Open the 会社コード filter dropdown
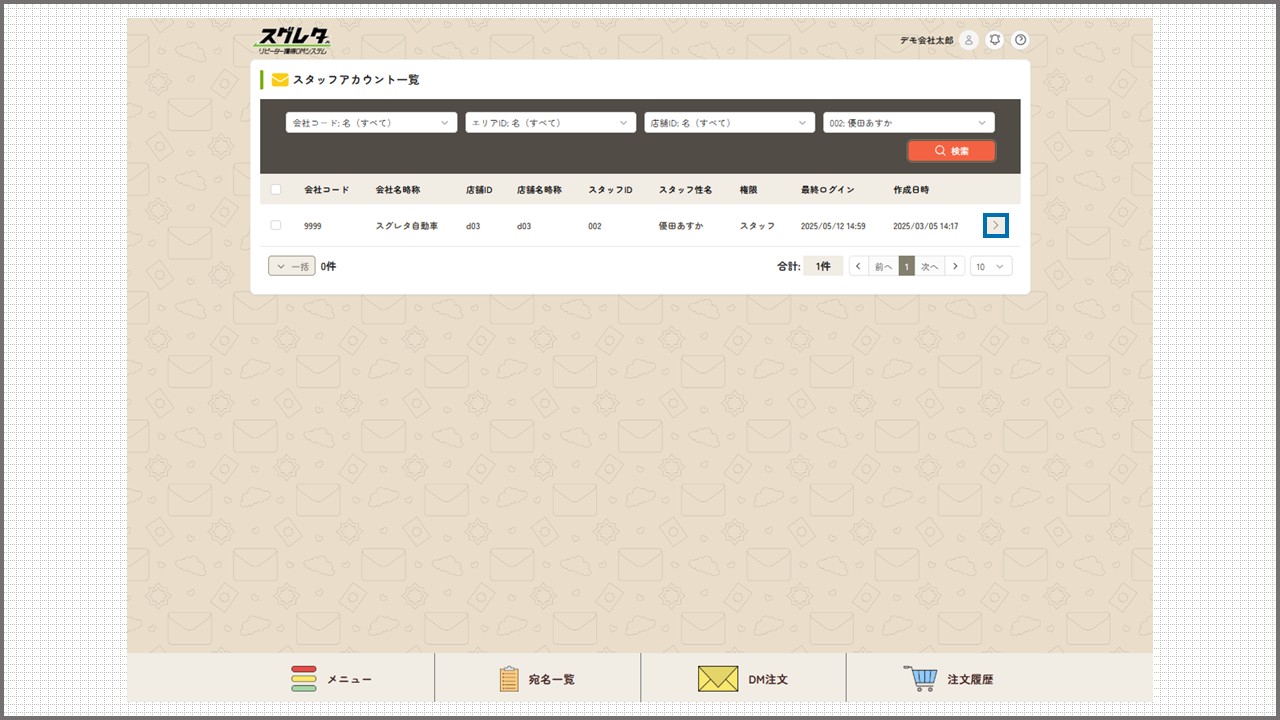 point(371,123)
